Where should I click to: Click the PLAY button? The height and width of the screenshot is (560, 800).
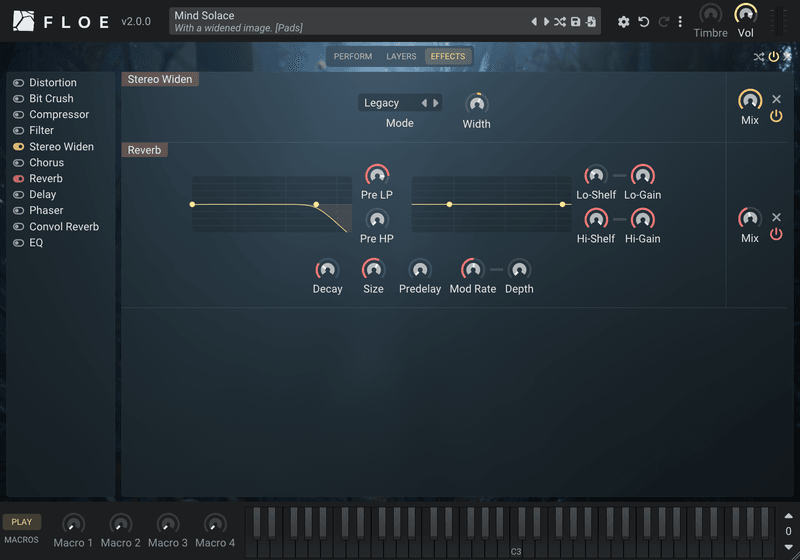(x=21, y=522)
